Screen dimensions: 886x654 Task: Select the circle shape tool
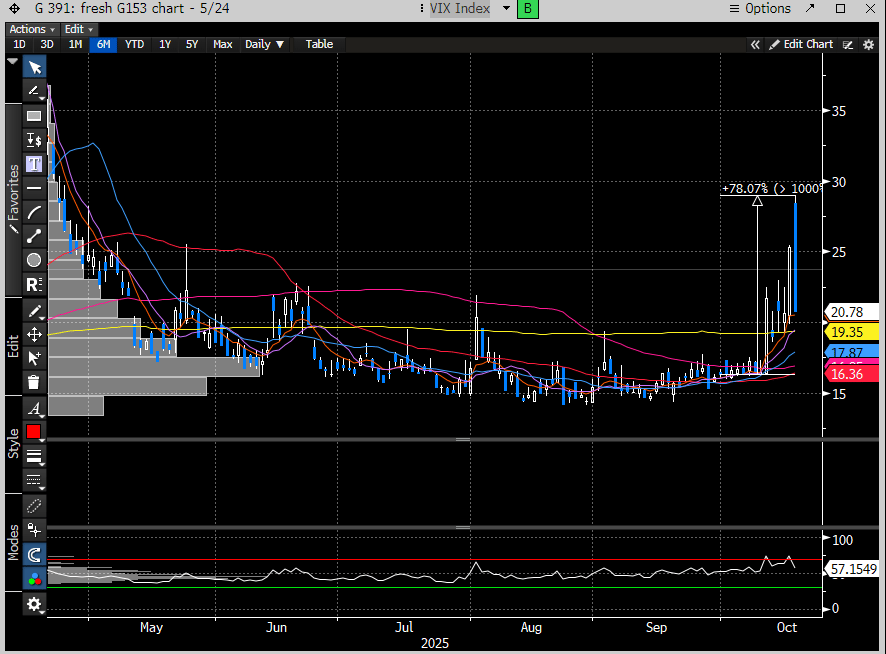click(34, 260)
